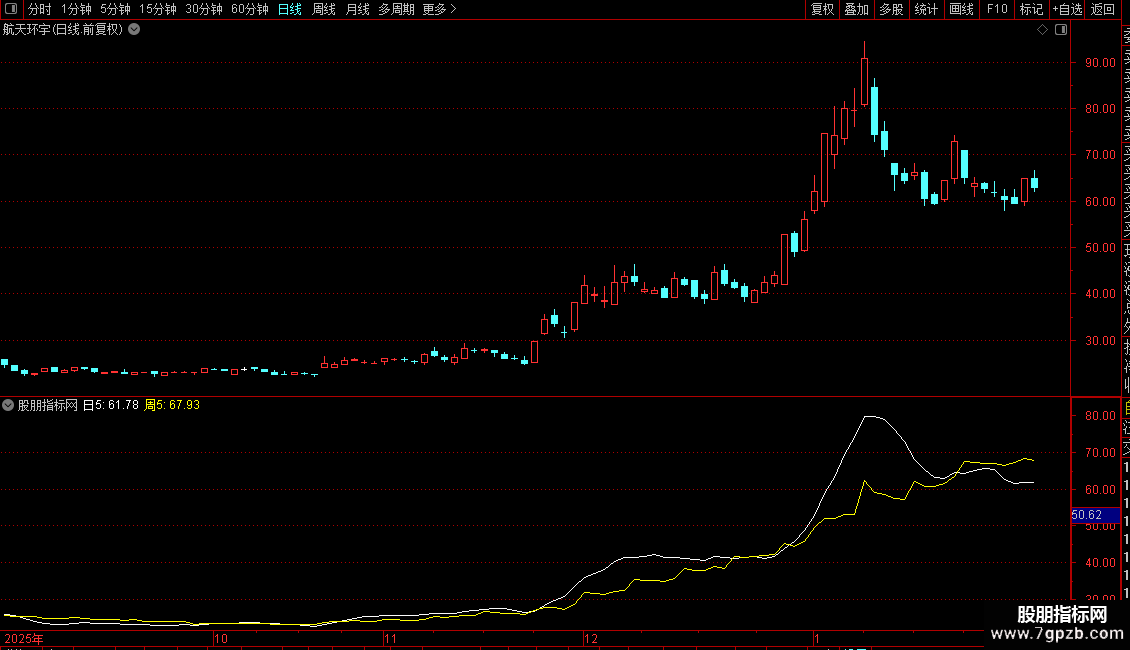Select the 5分钟 period
The width and height of the screenshot is (1130, 650).
coord(115,9)
